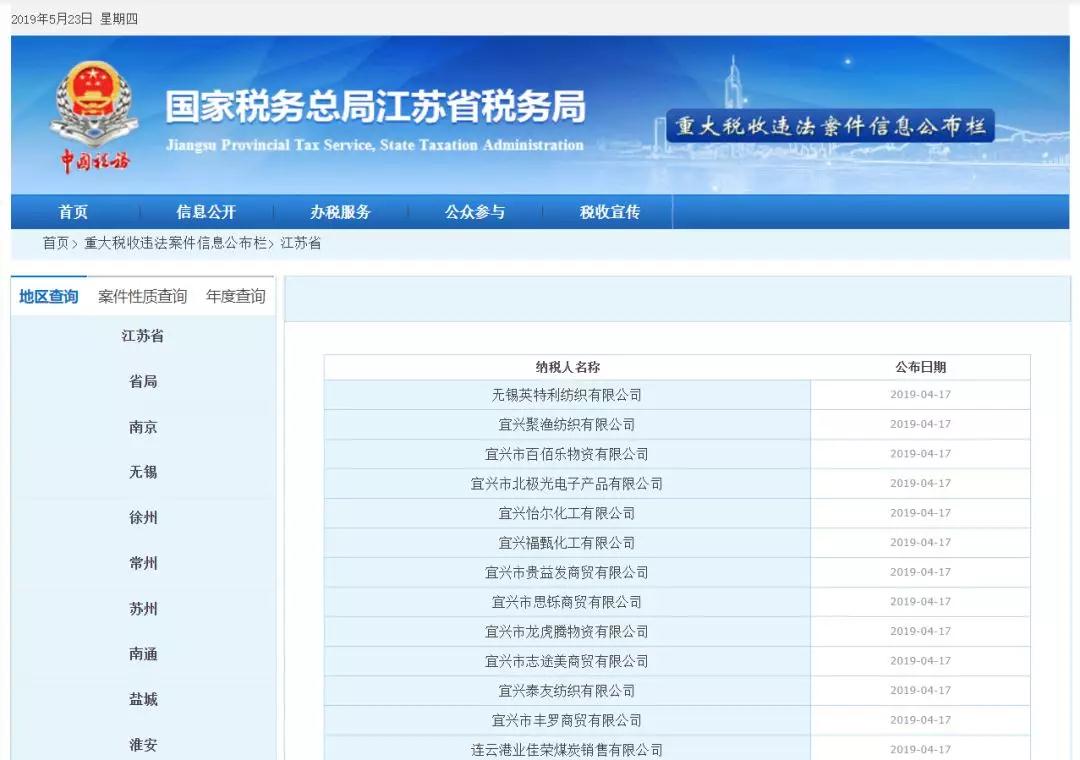Open taxpayer 宜兴福甄化工有限公司
The height and width of the screenshot is (760, 1080).
pos(567,543)
